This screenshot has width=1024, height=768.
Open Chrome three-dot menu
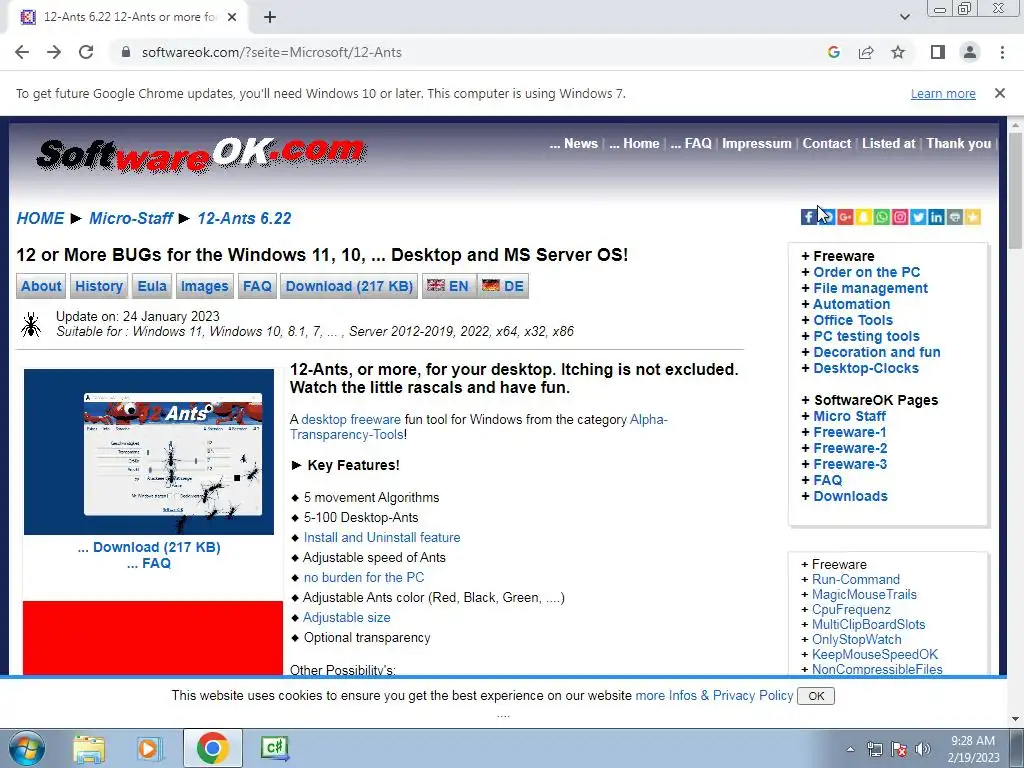[1002, 52]
